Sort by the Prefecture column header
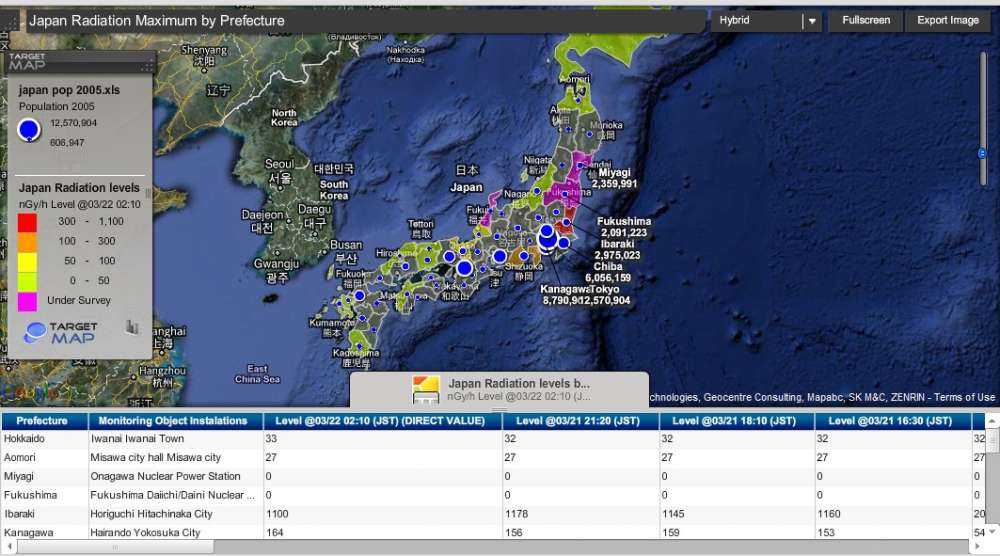Screen dimensions: 1000x556 pos(42,421)
